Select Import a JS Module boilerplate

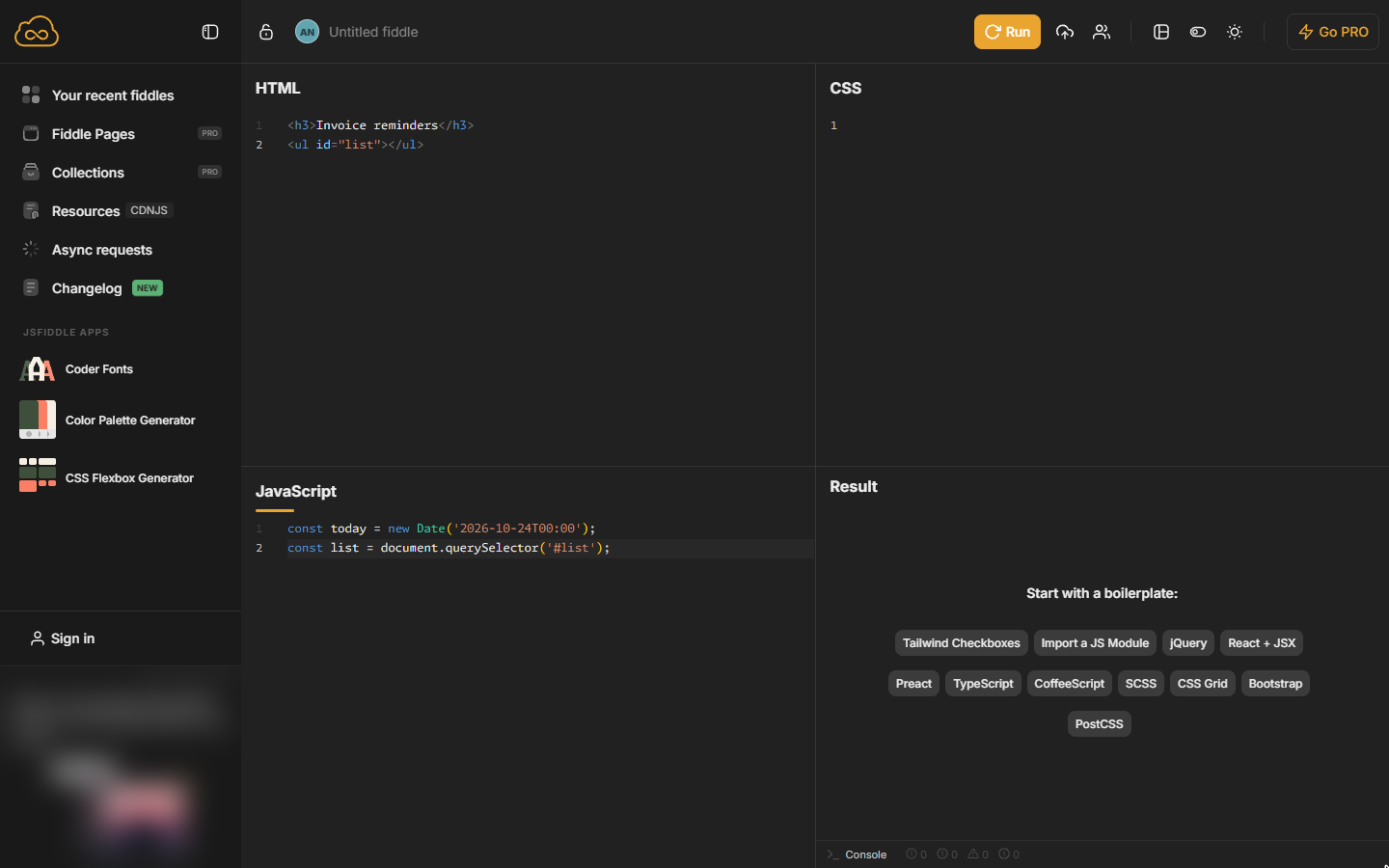1095,643
